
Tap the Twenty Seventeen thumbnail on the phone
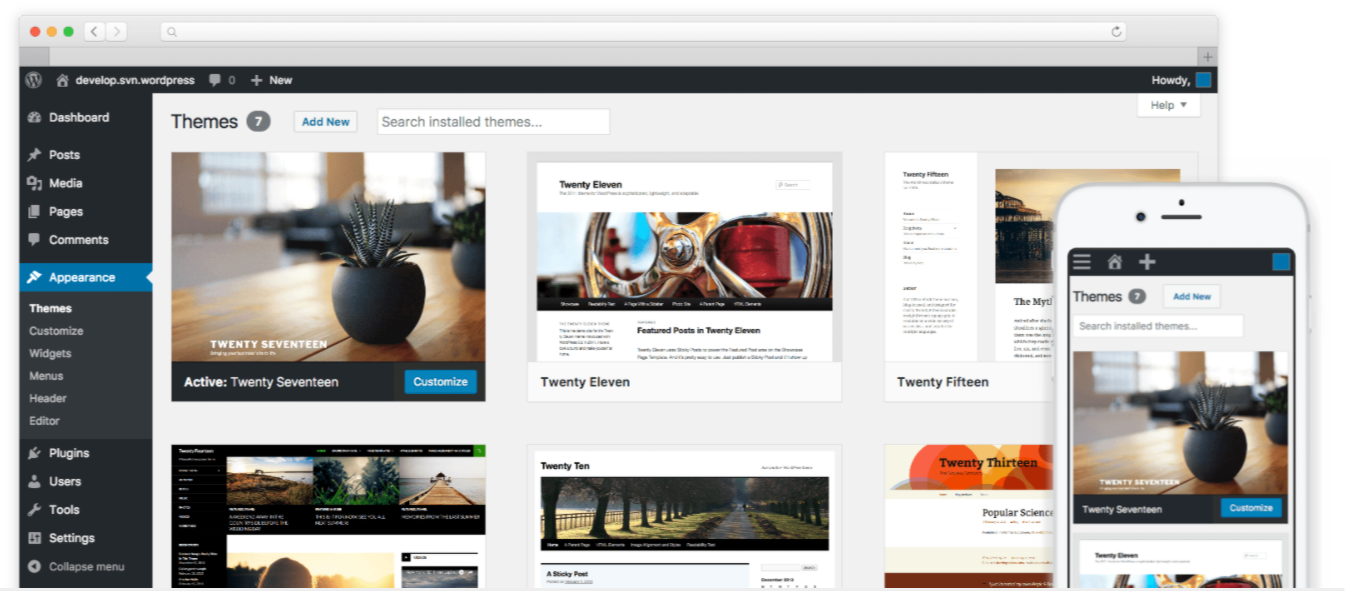(1181, 423)
